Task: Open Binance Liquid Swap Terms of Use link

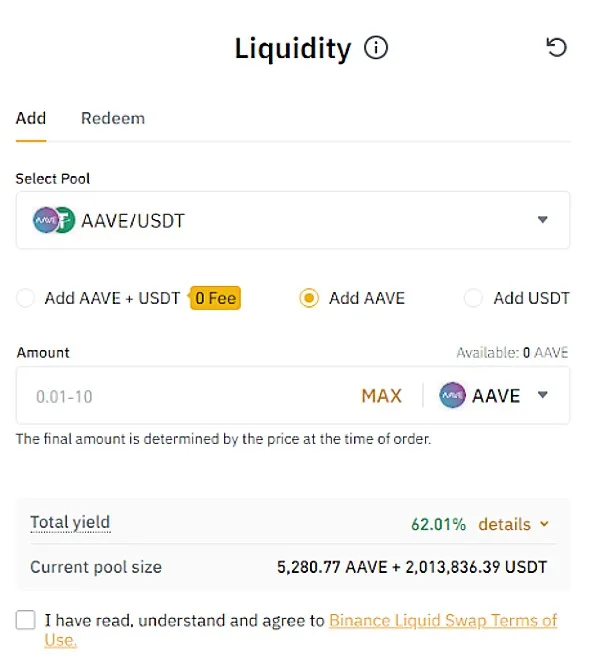Action: pos(443,620)
